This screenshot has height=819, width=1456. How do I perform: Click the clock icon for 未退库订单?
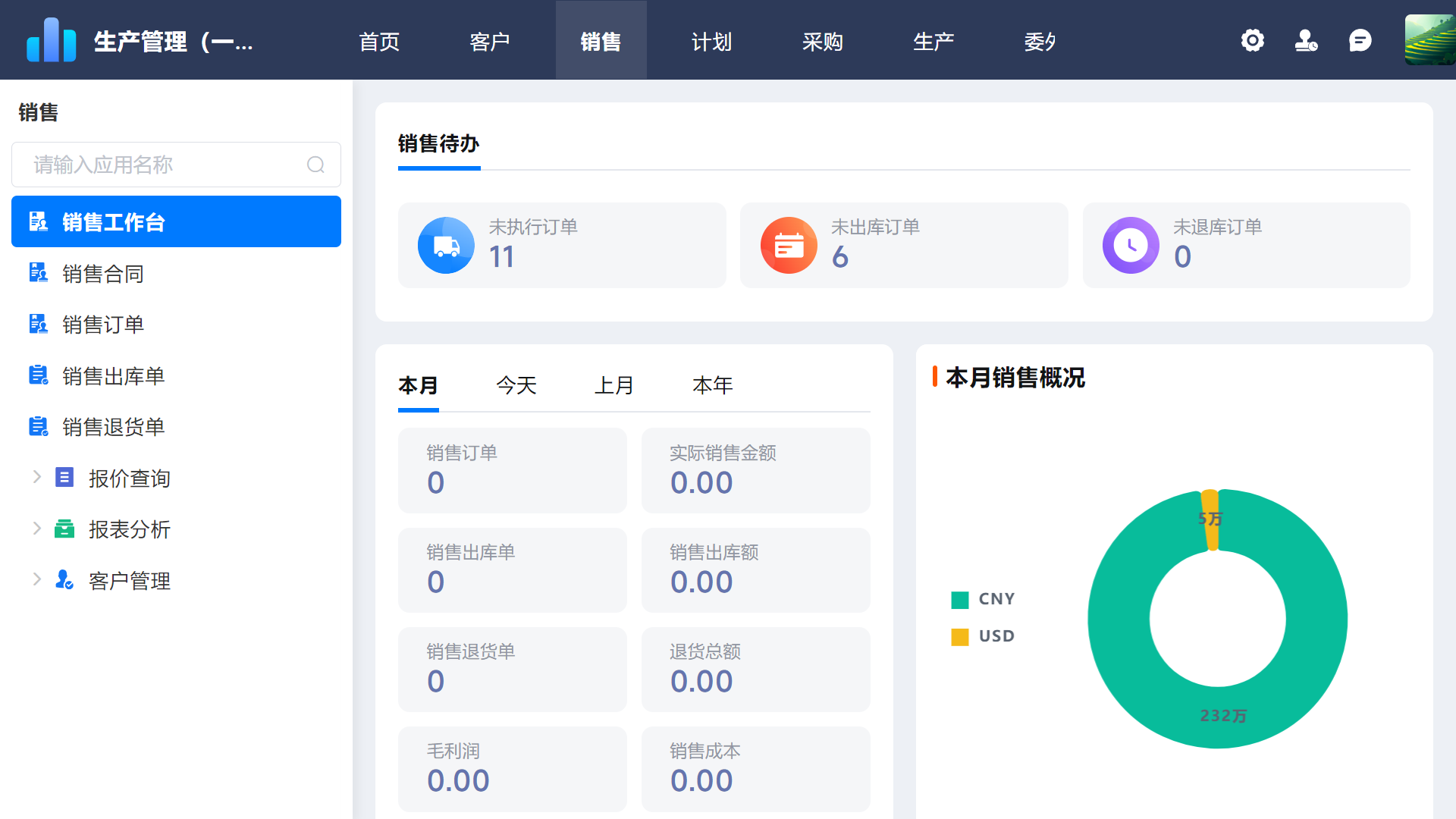[x=1130, y=245]
